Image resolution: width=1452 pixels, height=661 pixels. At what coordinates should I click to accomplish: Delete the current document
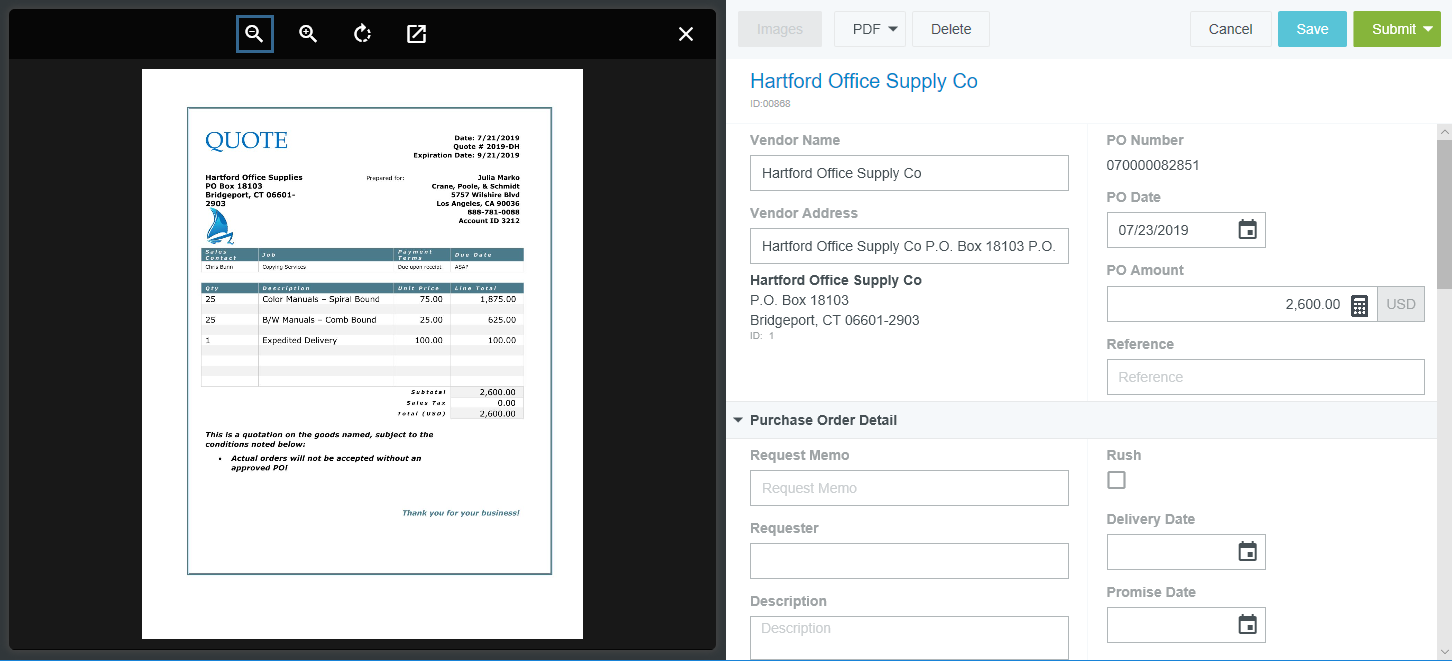(x=950, y=29)
